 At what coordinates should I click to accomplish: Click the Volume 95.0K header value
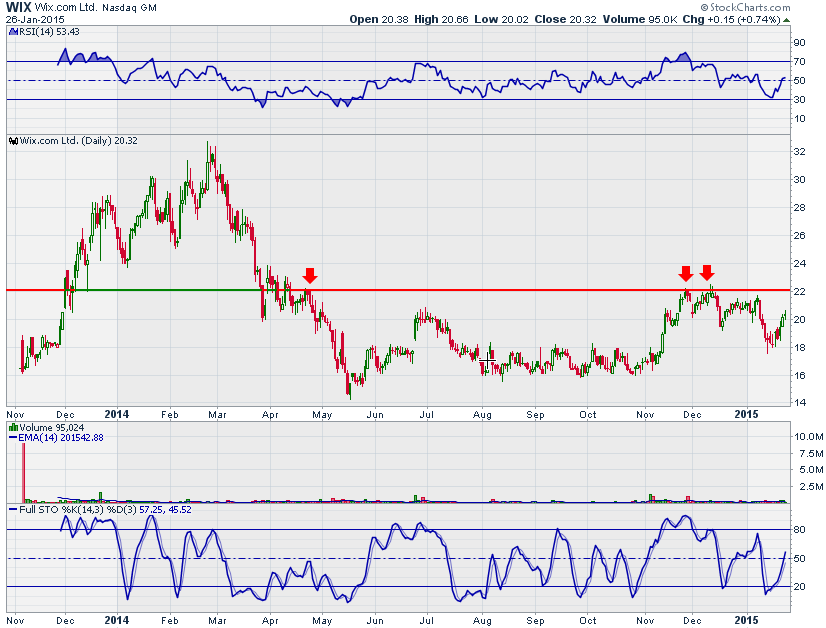click(x=640, y=19)
